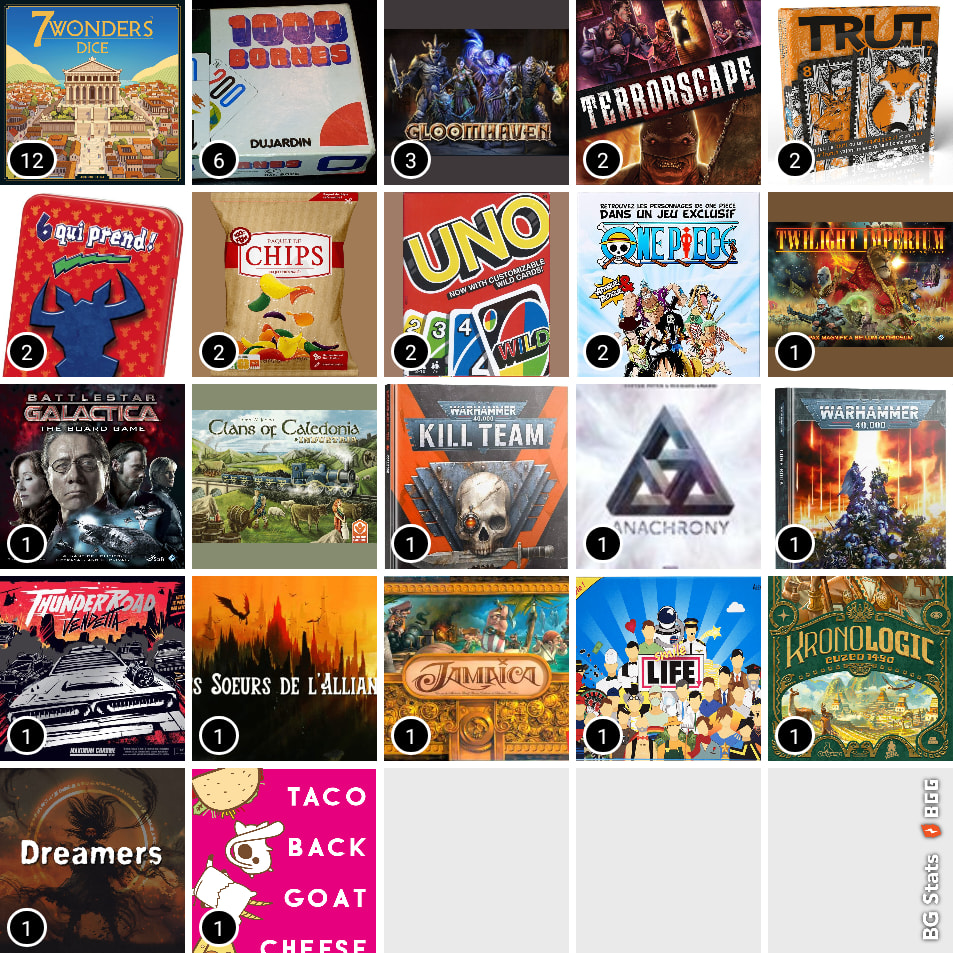Image resolution: width=953 pixels, height=953 pixels.
Task: Select the 1000 Bornes game thumbnail
Action: pyautogui.click(x=284, y=92)
